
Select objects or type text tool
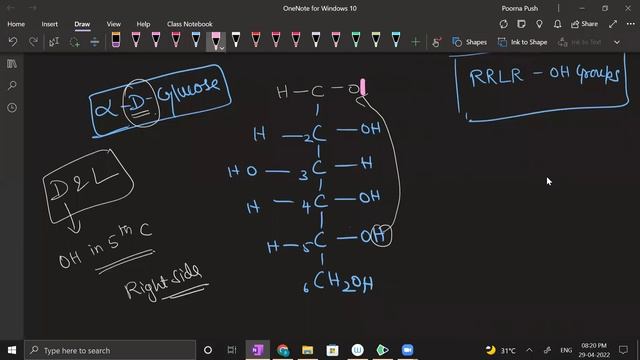54,42
